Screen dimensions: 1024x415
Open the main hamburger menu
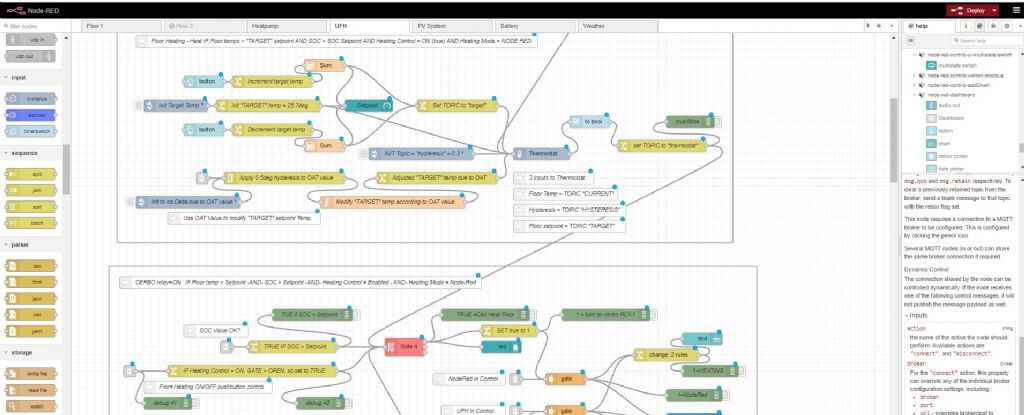tap(1015, 10)
